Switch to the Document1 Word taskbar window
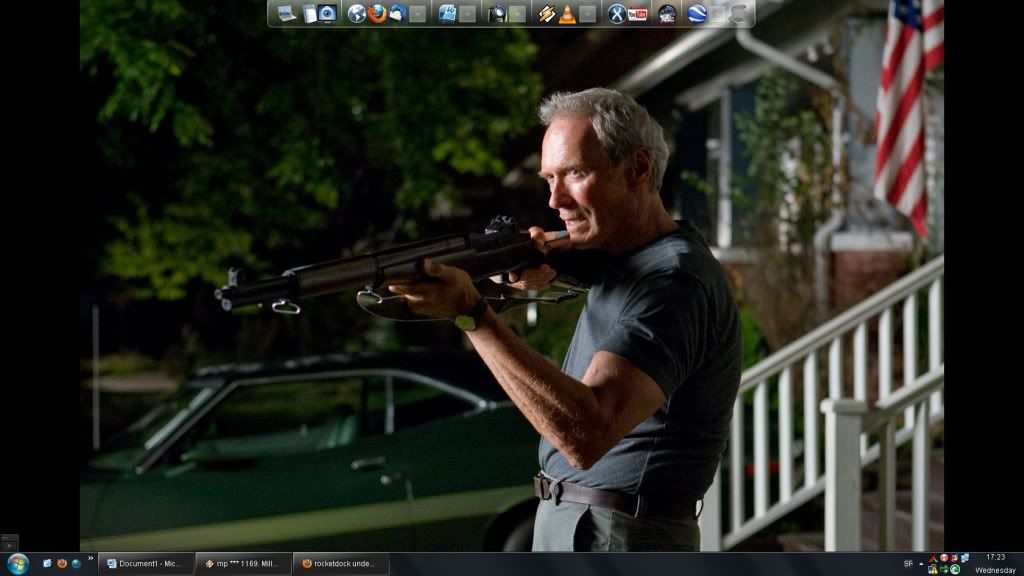Screen dimensions: 1024x576 pyautogui.click(x=146, y=564)
